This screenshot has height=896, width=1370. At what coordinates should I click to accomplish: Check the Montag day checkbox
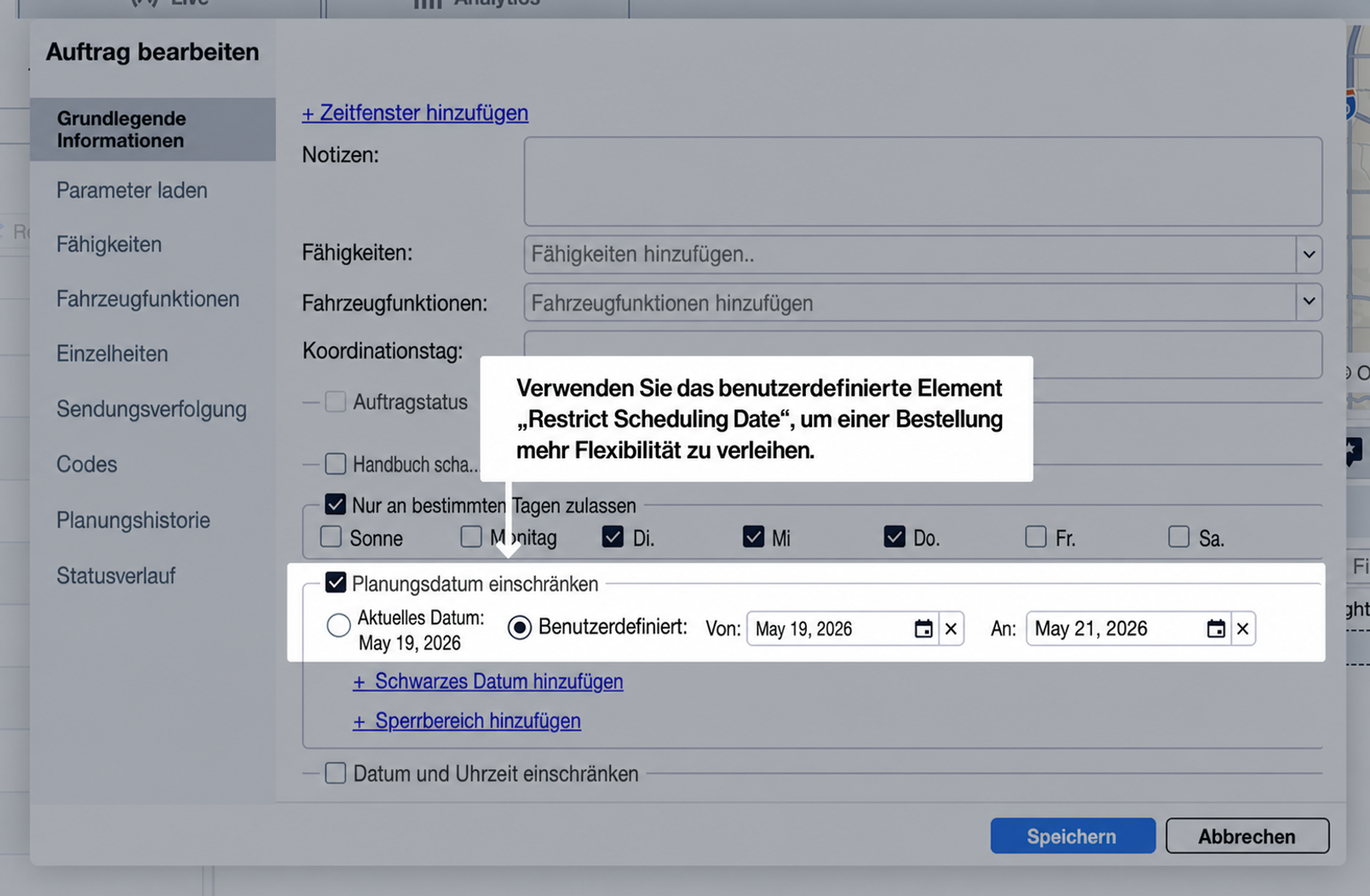(x=471, y=537)
